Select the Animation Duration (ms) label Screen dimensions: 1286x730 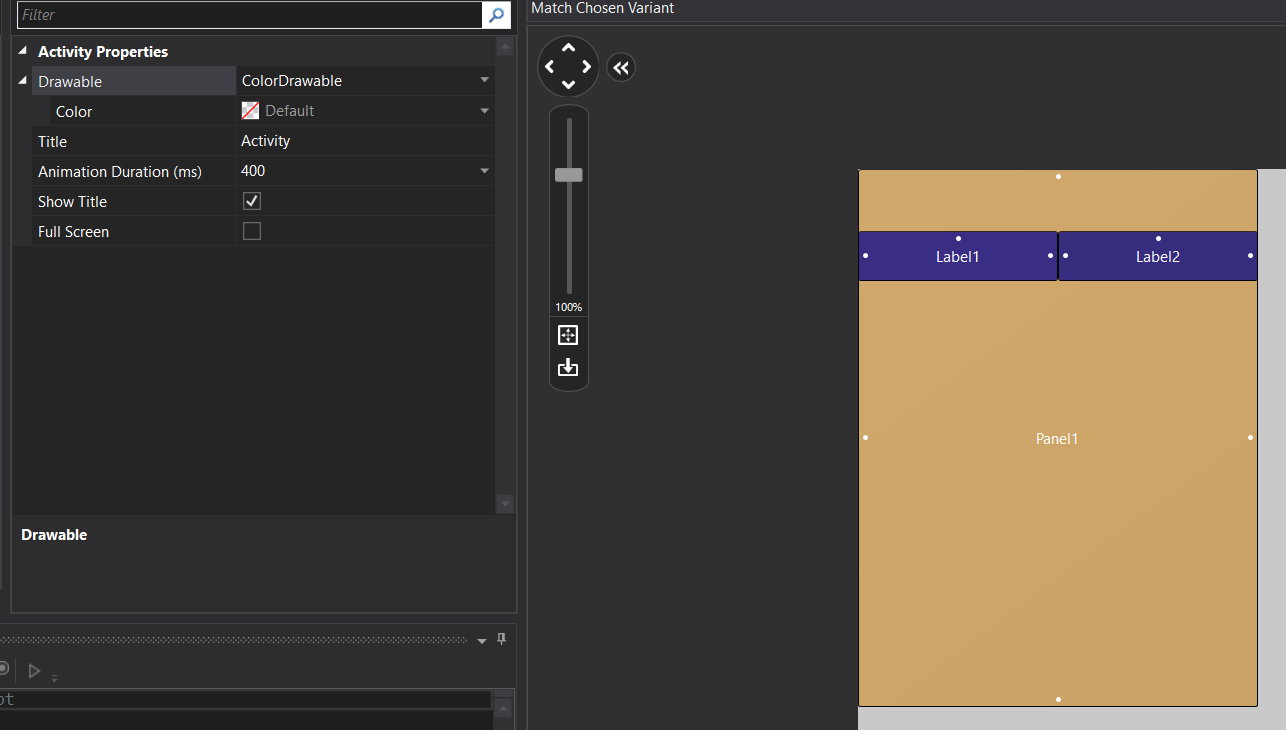tap(120, 171)
